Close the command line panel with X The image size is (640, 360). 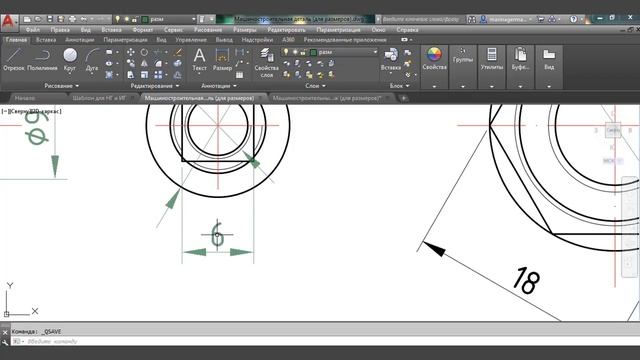(5, 332)
